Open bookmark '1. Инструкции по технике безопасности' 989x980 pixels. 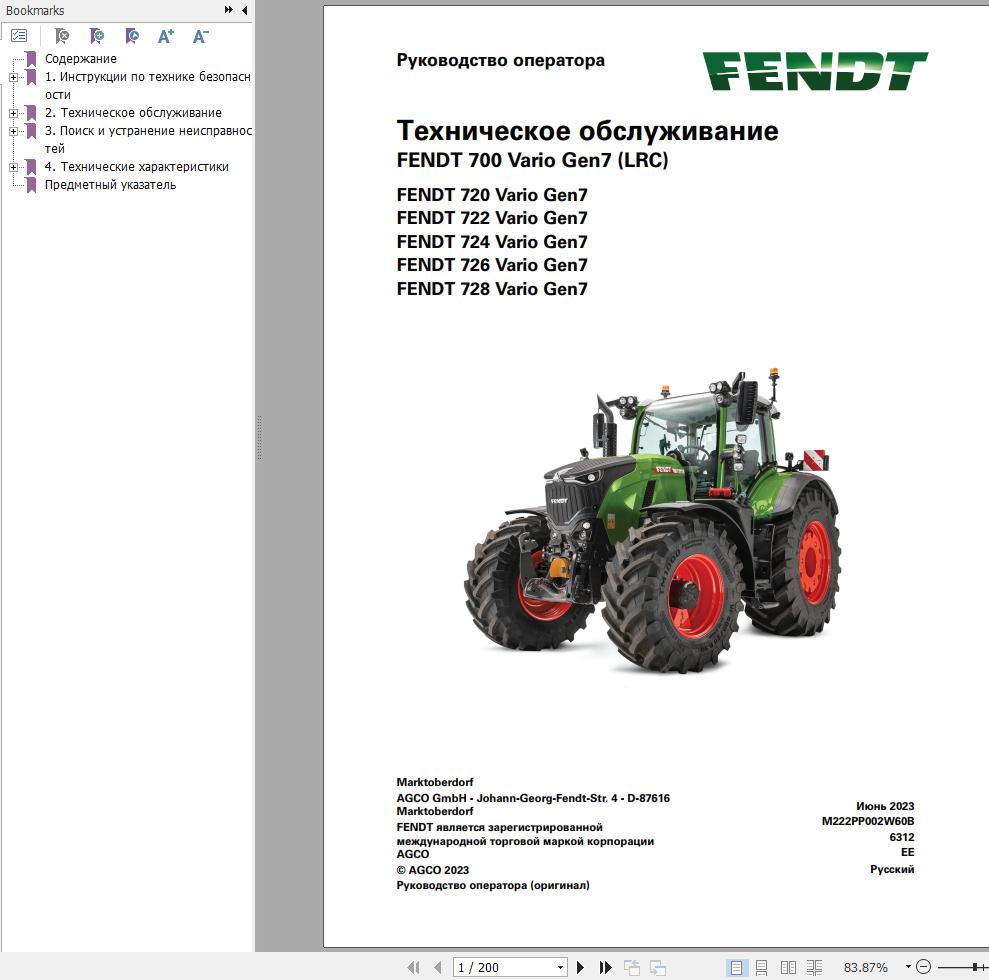pyautogui.click(x=148, y=86)
